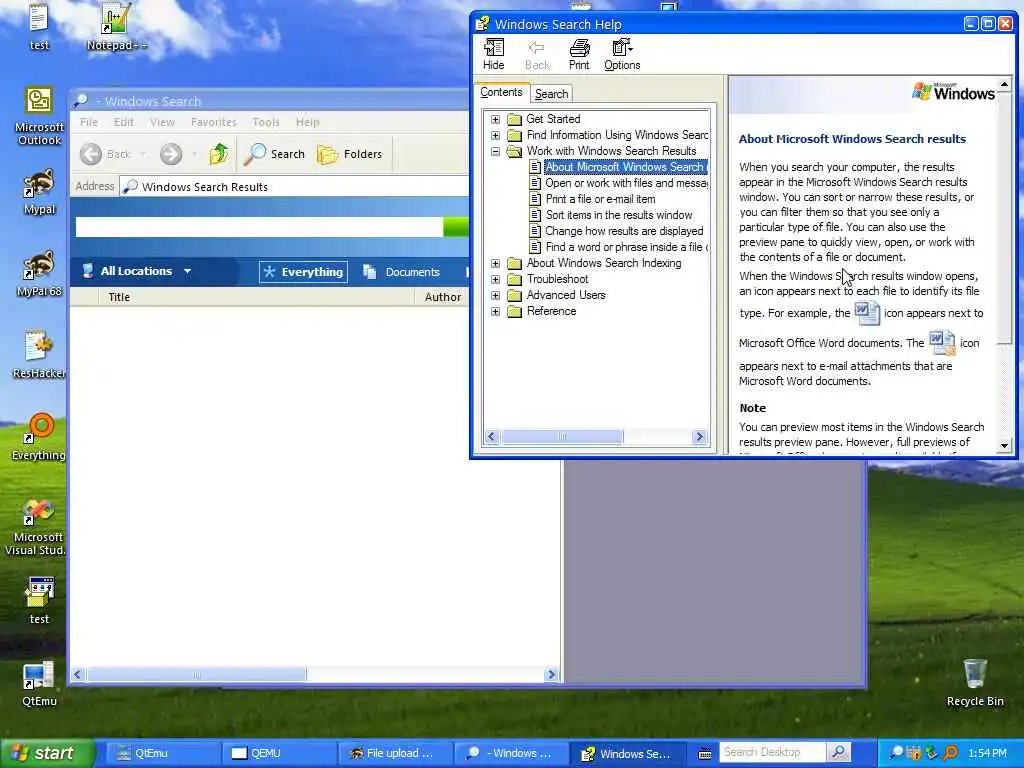Select the Recycle Bin icon
Viewport: 1024px width, 768px height.
click(x=975, y=682)
